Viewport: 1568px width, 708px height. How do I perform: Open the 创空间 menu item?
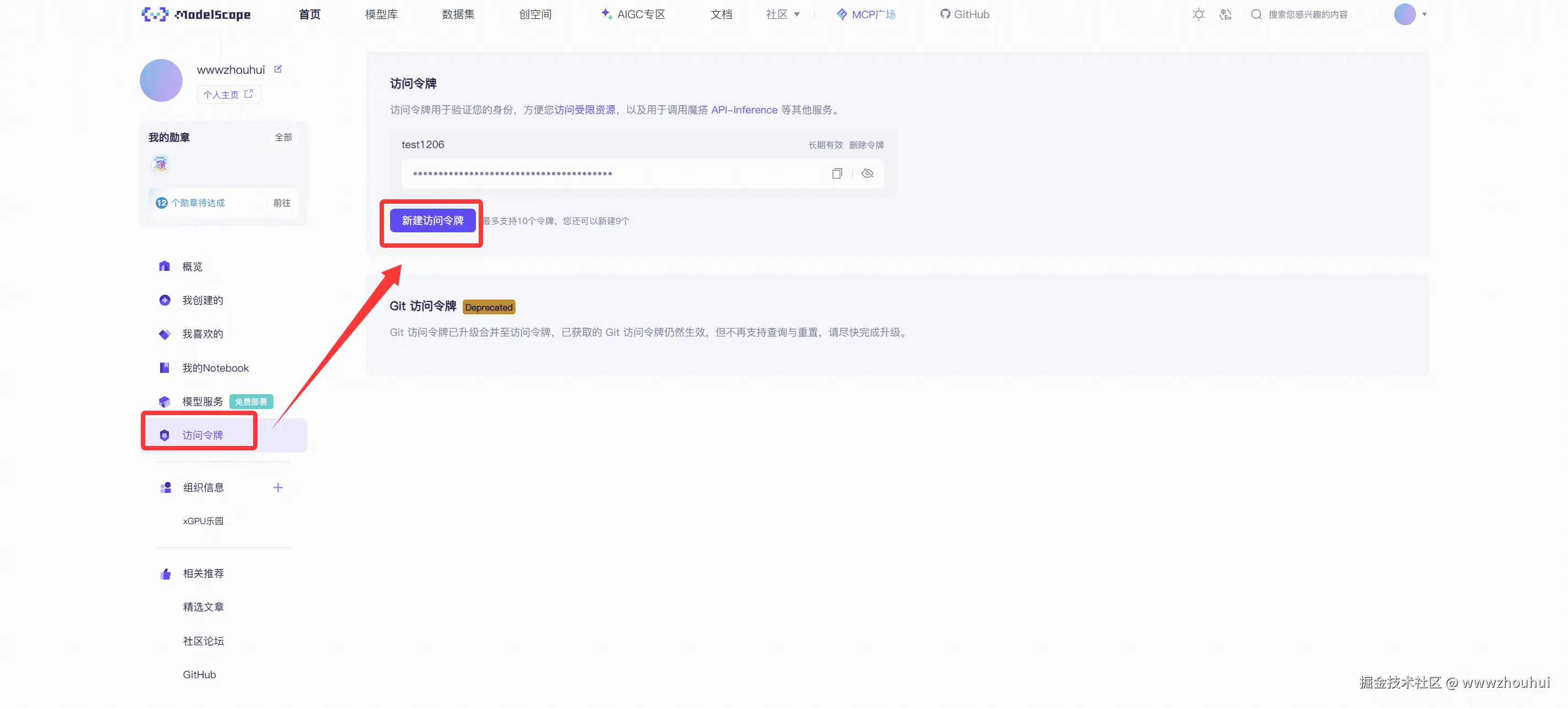(535, 14)
